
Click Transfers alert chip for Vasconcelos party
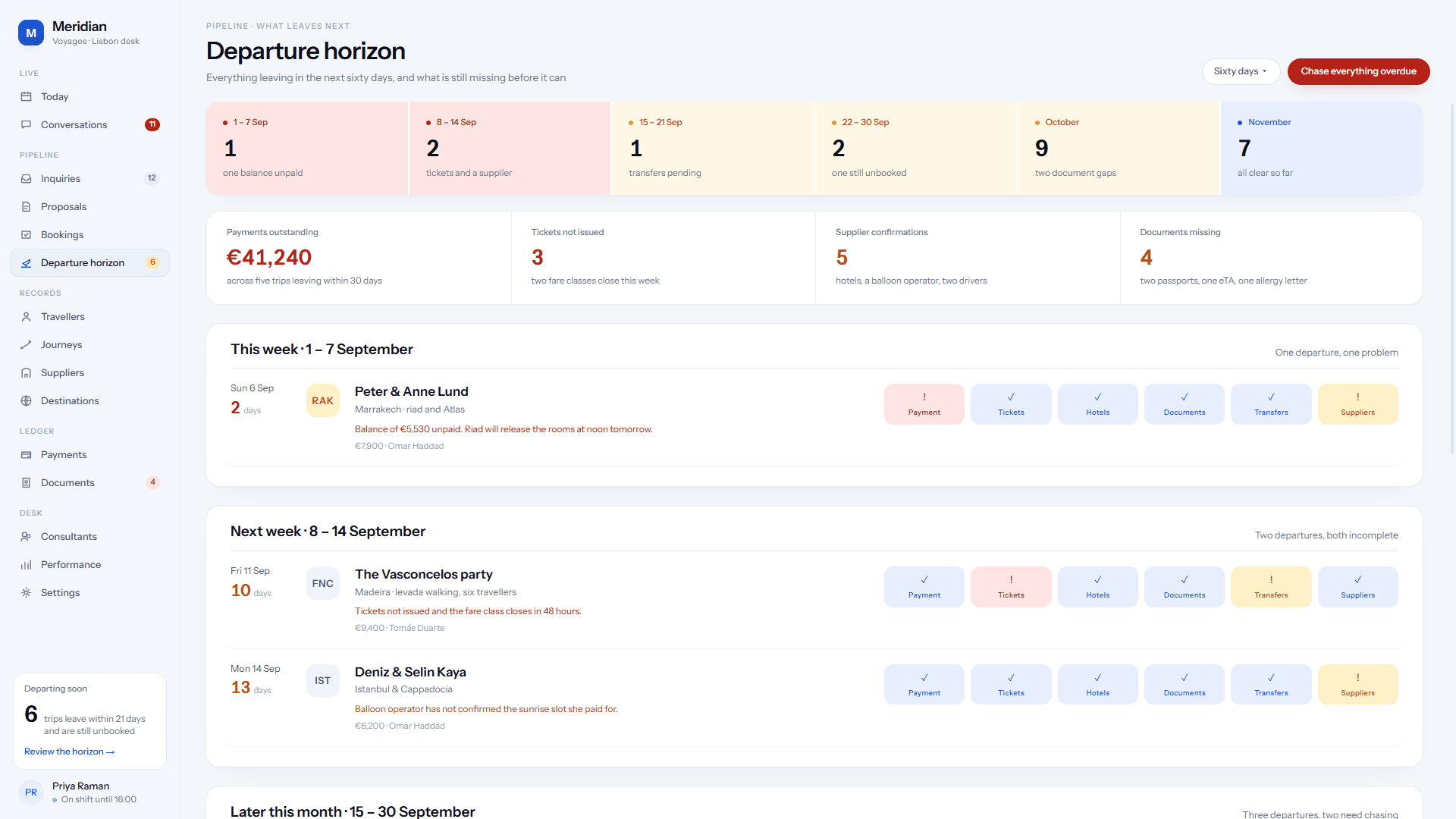(1271, 587)
